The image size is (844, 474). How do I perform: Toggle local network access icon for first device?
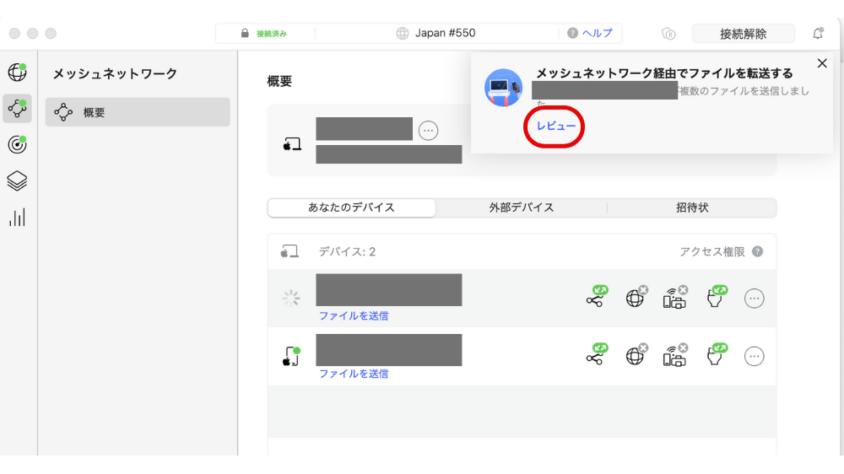675,297
